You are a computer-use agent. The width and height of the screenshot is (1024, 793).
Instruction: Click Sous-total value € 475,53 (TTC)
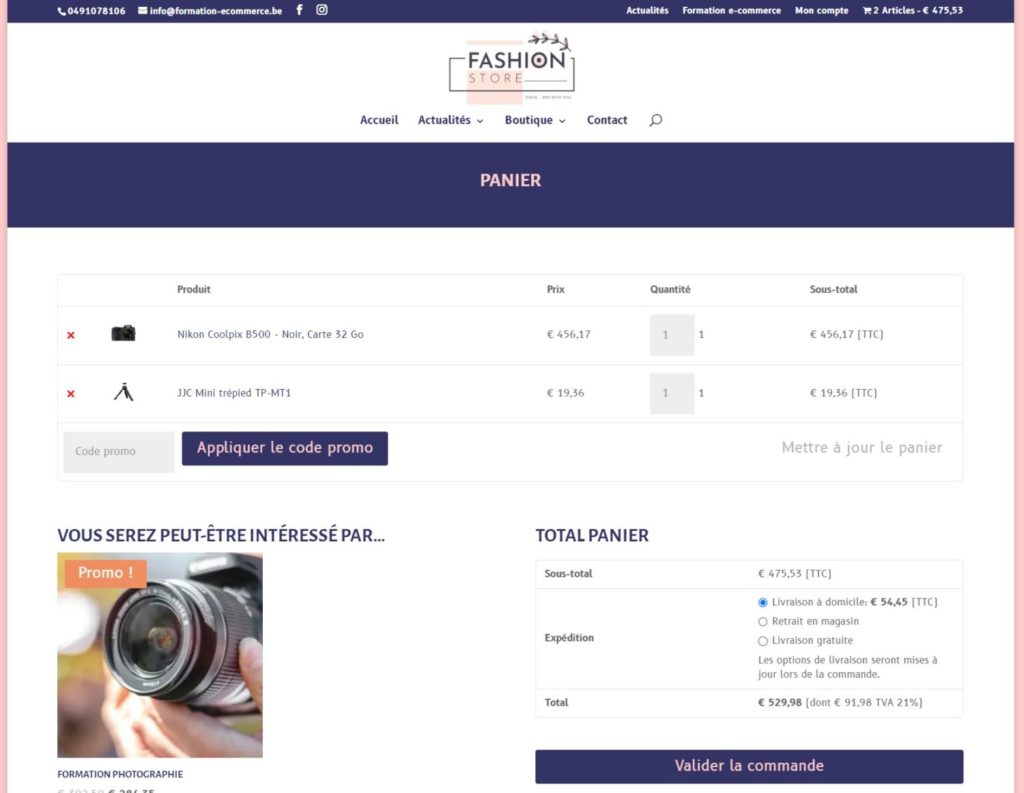coord(794,574)
